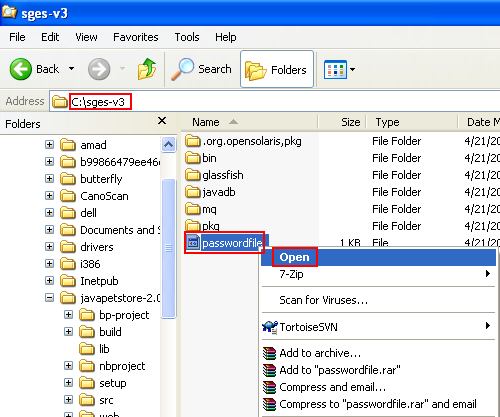This screenshot has width=500, height=417.
Task: Choose Add to archive in context menu
Action: 378,353
